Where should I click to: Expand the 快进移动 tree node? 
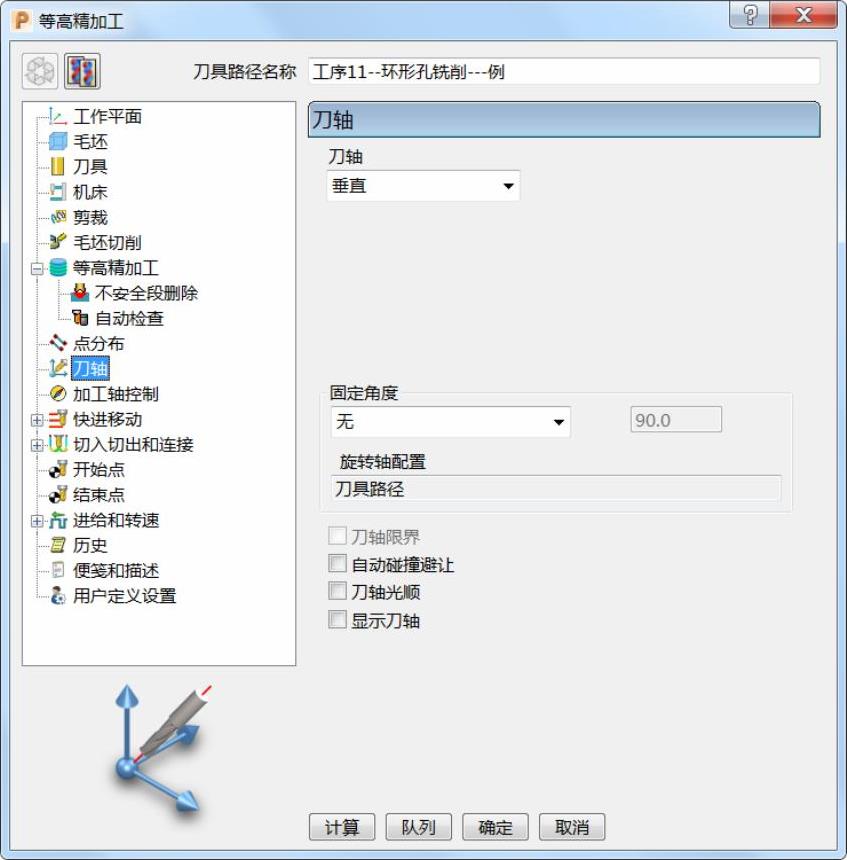click(37, 420)
